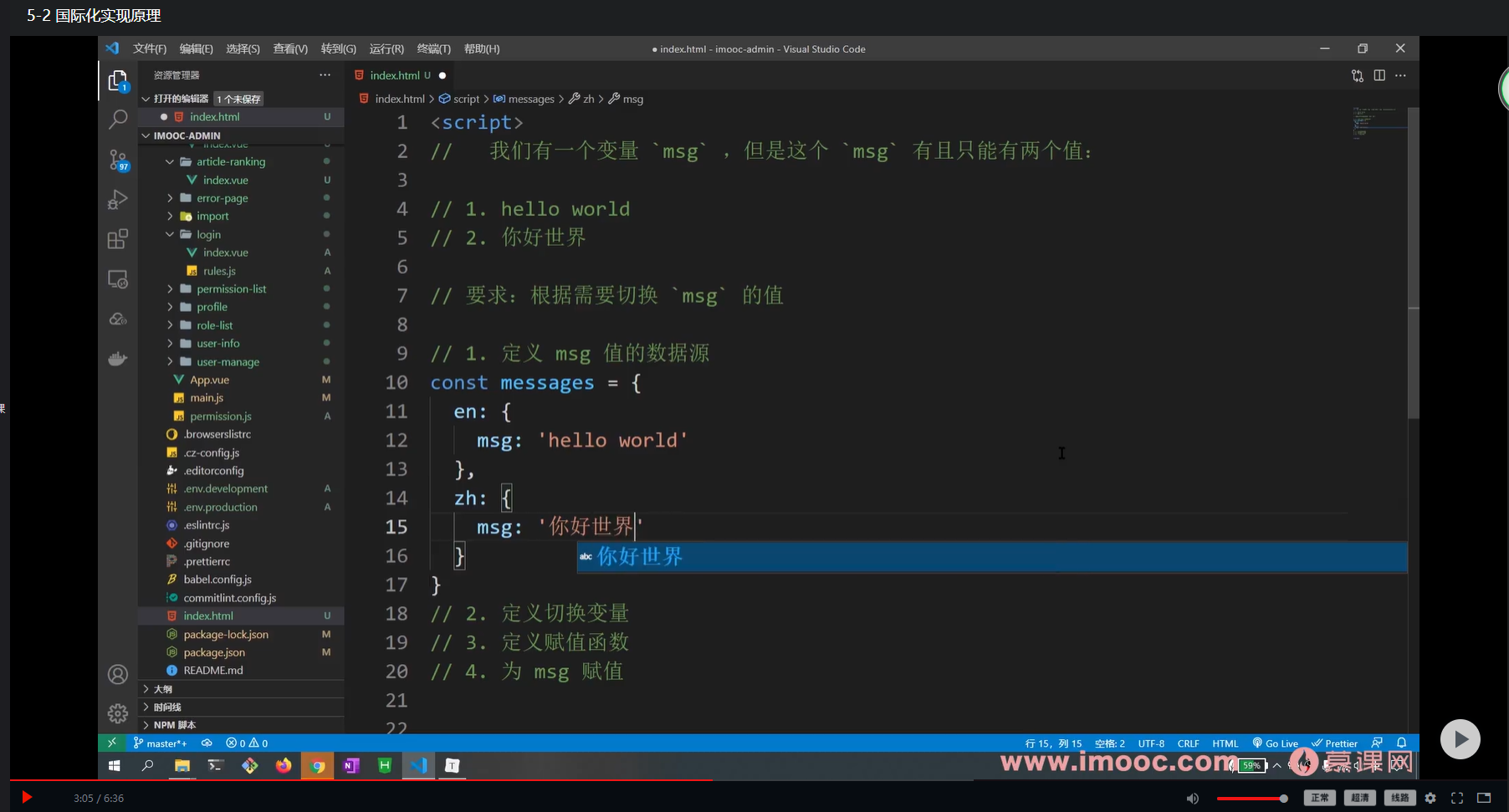Open the Extensions view icon
This screenshot has height=812, width=1509.
pyautogui.click(x=118, y=239)
